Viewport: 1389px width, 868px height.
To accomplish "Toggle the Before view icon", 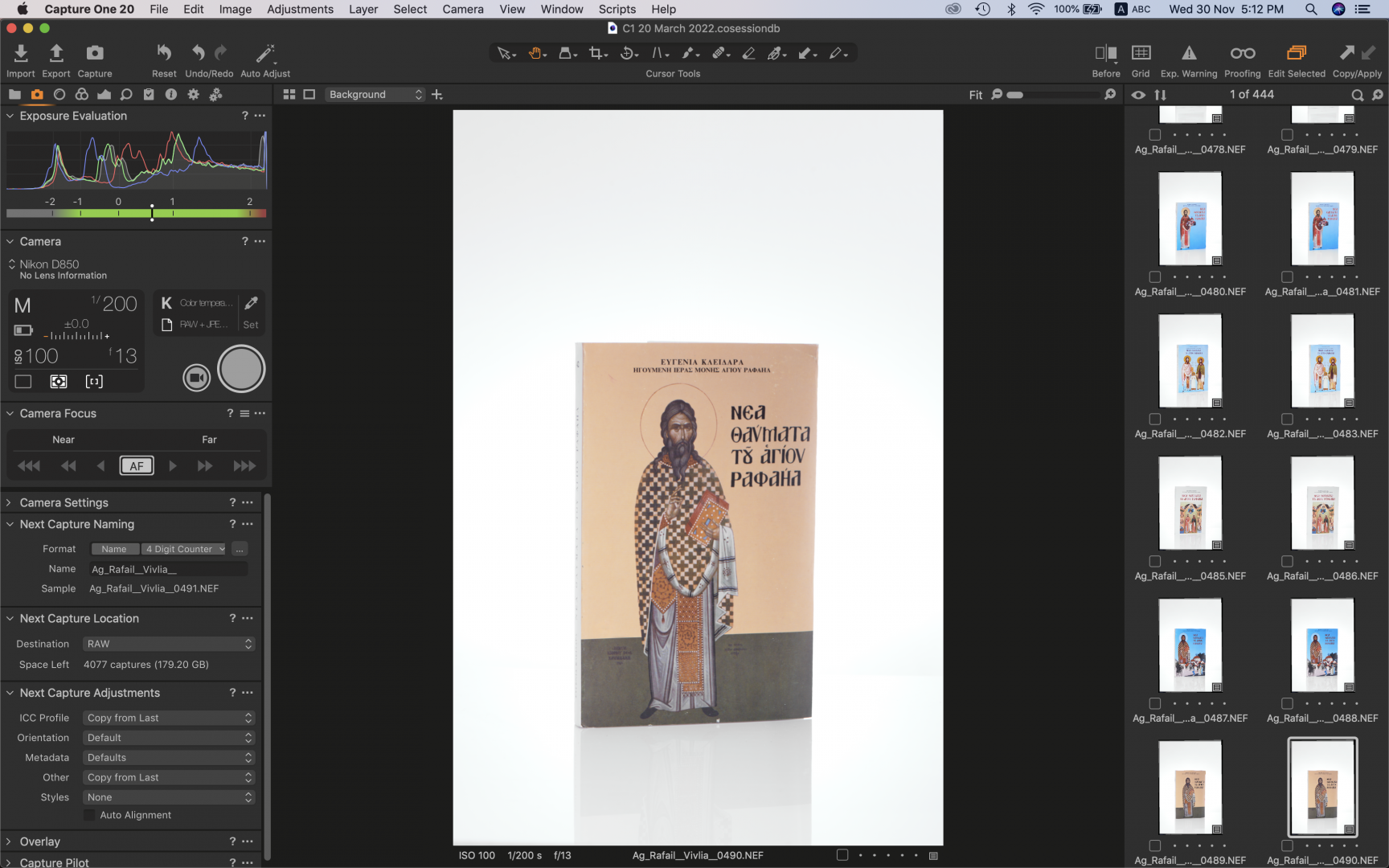I will (x=1106, y=53).
